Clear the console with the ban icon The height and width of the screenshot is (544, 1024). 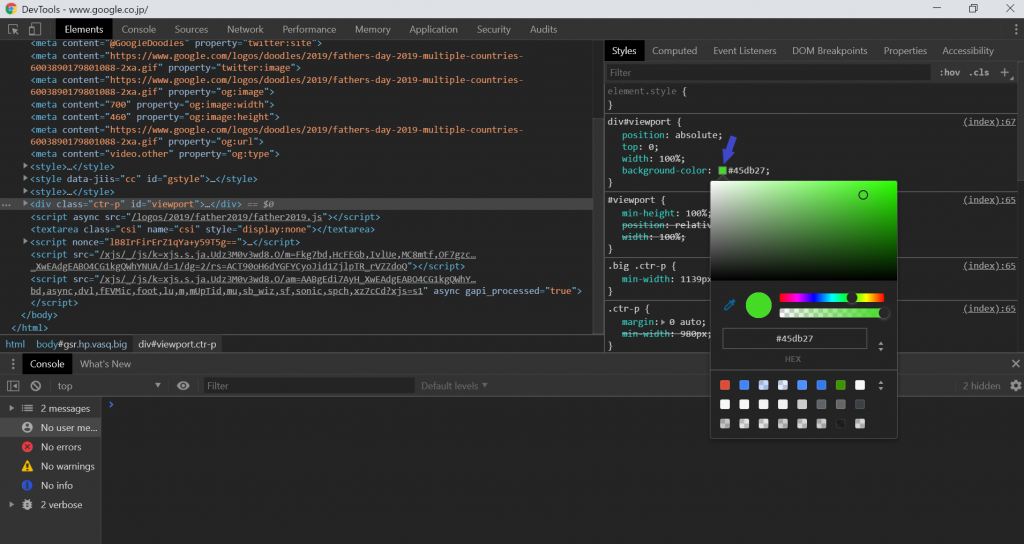point(36,386)
